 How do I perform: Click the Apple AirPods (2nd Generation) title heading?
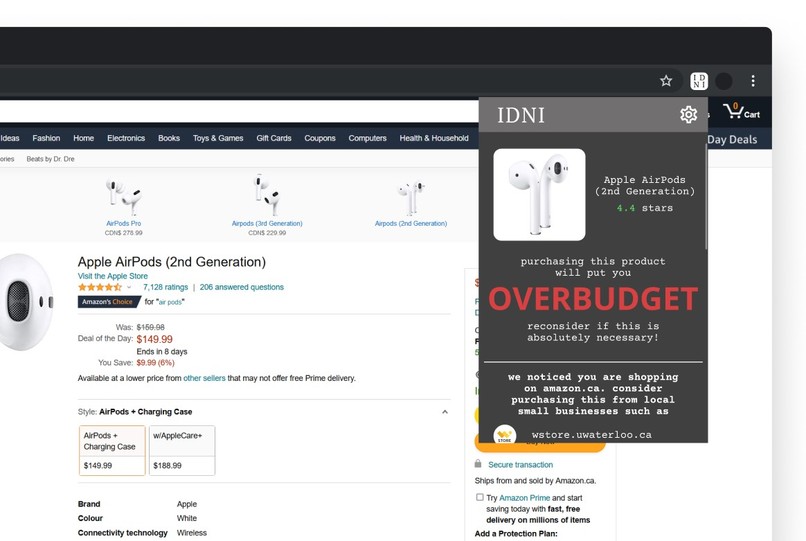[x=172, y=262]
